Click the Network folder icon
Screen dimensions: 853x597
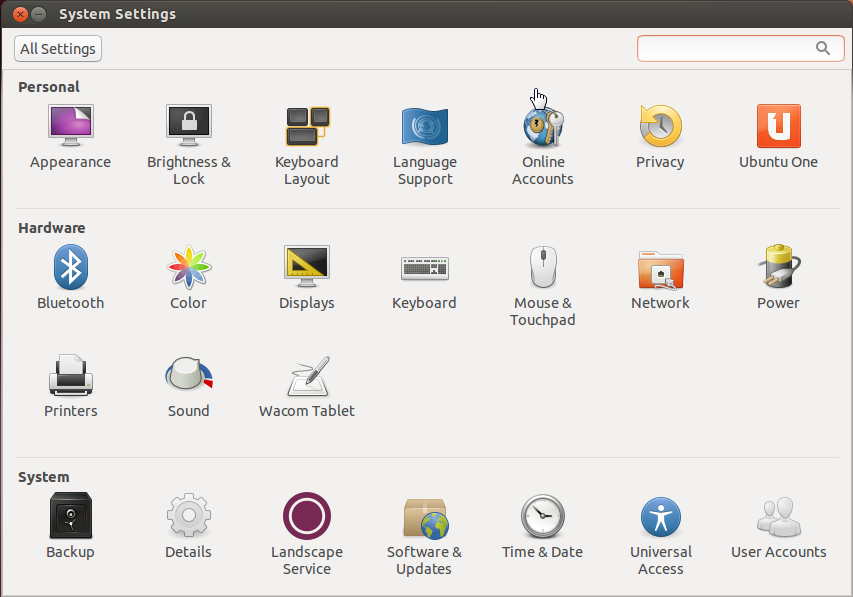(x=660, y=268)
